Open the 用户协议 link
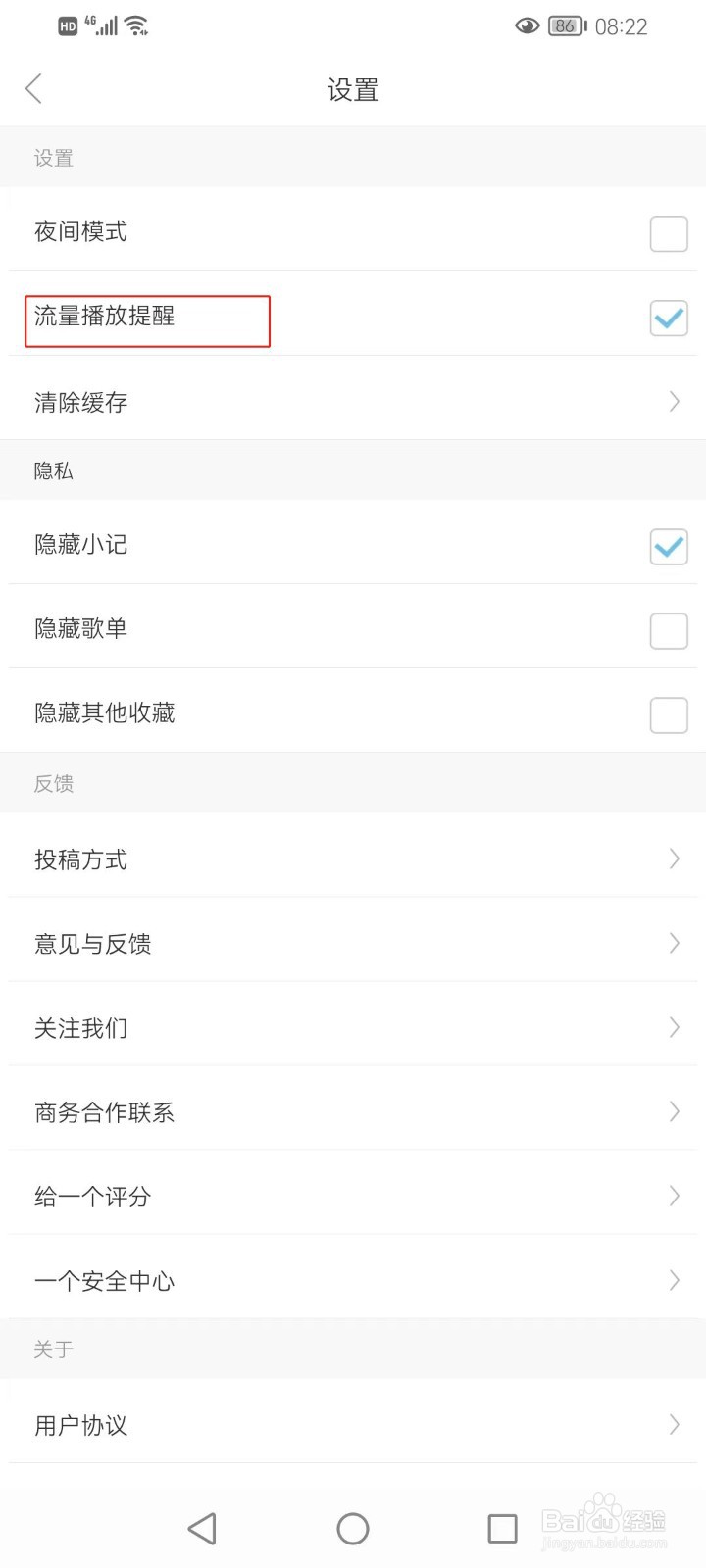The height and width of the screenshot is (1568, 706). (81, 1425)
